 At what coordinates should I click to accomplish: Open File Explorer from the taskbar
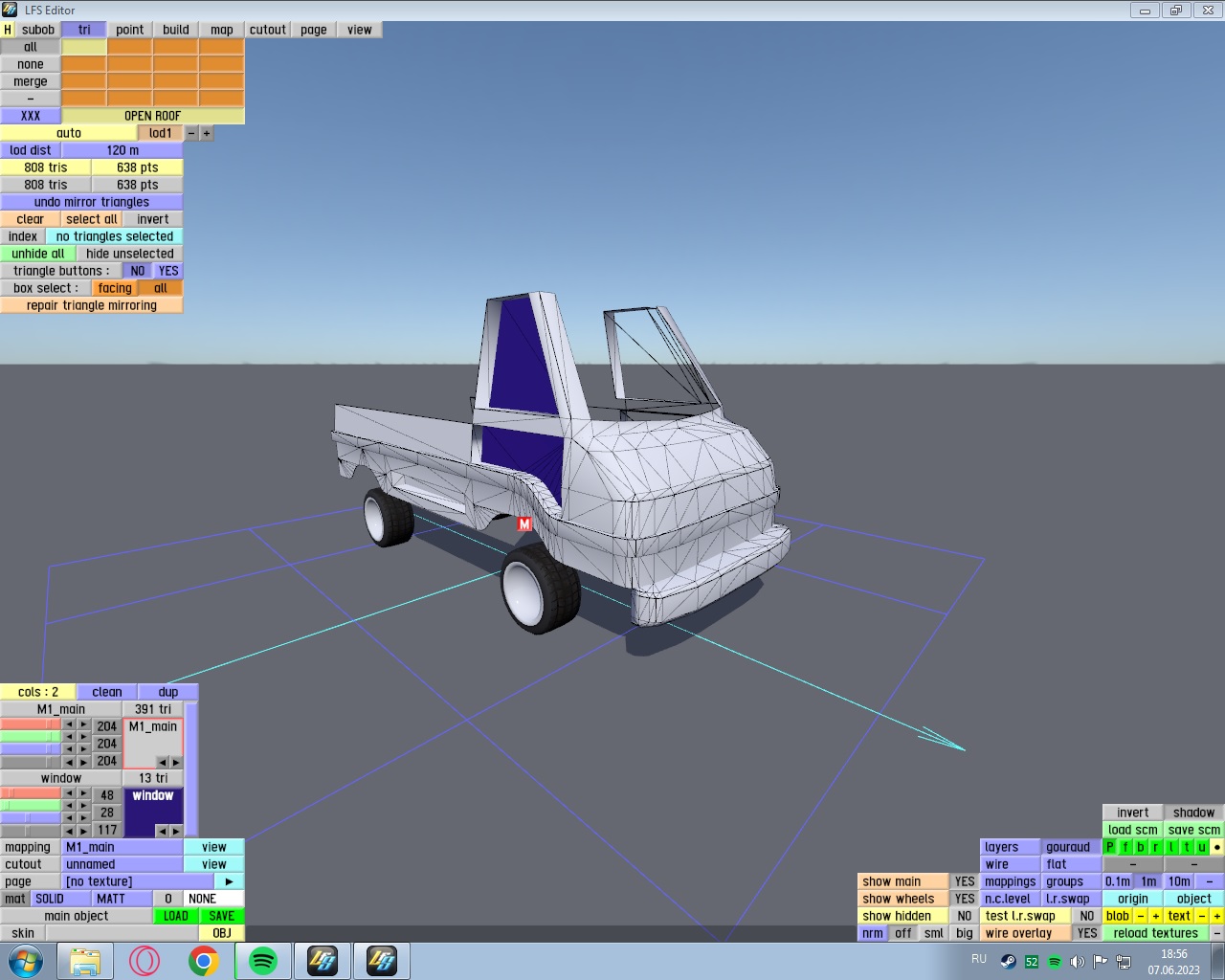(85, 961)
